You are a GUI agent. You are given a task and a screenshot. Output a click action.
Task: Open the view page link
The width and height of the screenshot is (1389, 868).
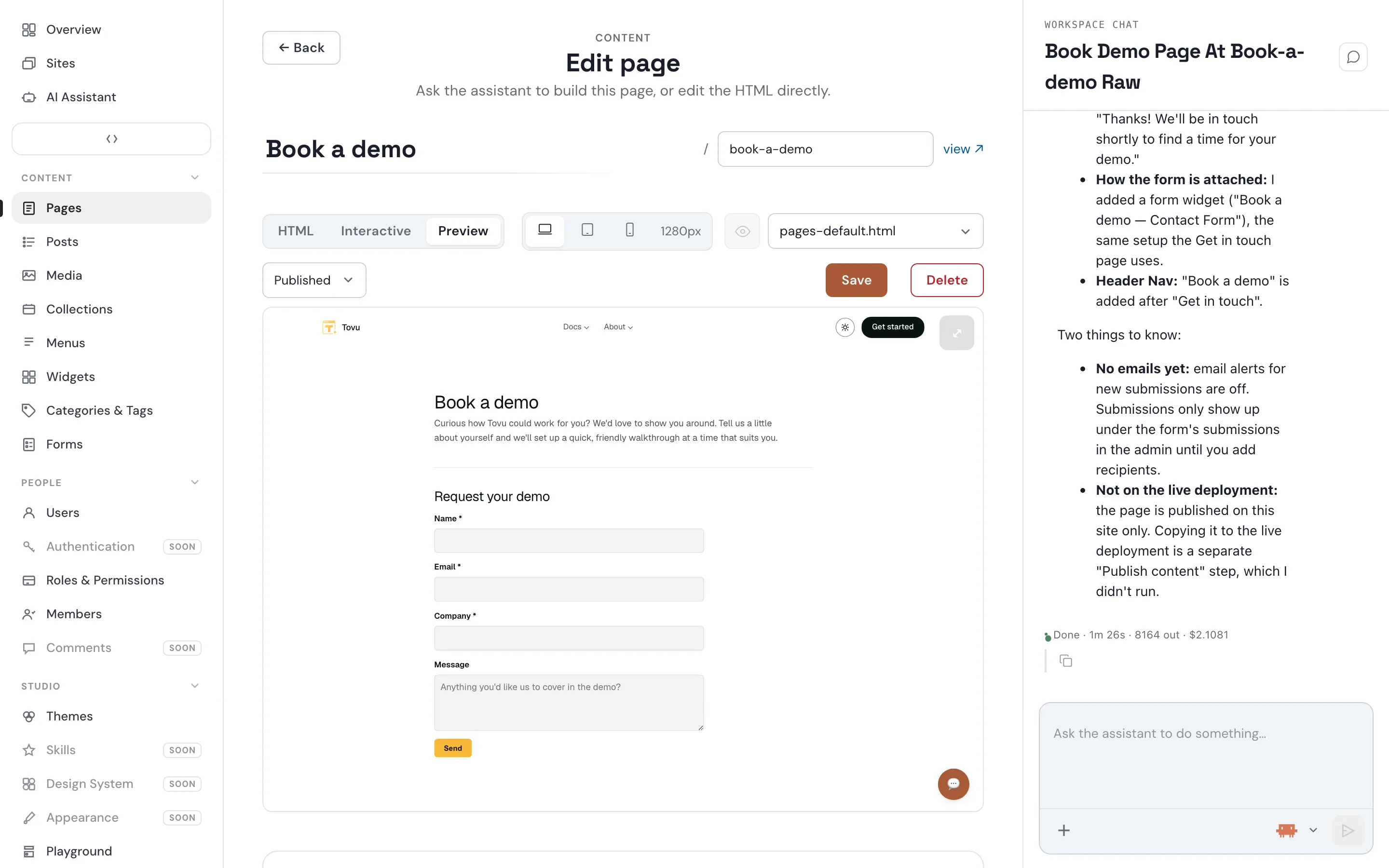pyautogui.click(x=963, y=149)
